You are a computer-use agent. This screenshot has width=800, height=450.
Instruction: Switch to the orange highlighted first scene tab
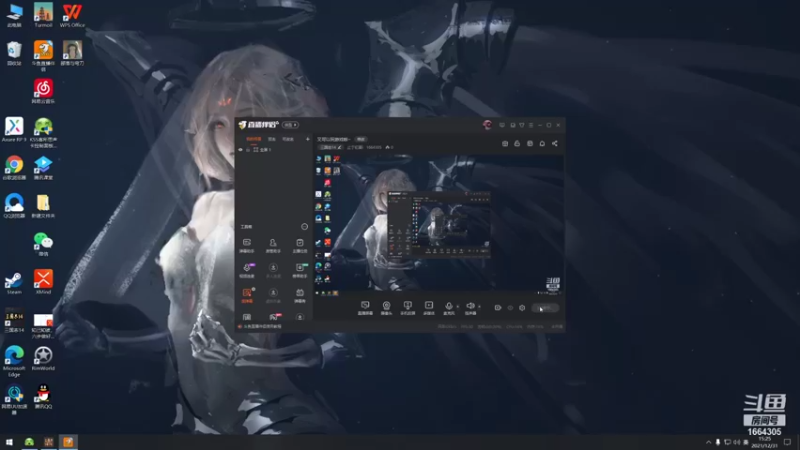254,139
